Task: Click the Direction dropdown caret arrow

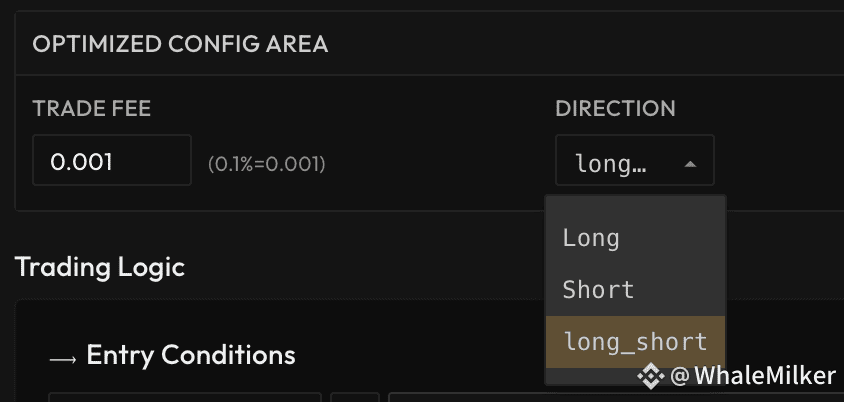Action: (690, 163)
